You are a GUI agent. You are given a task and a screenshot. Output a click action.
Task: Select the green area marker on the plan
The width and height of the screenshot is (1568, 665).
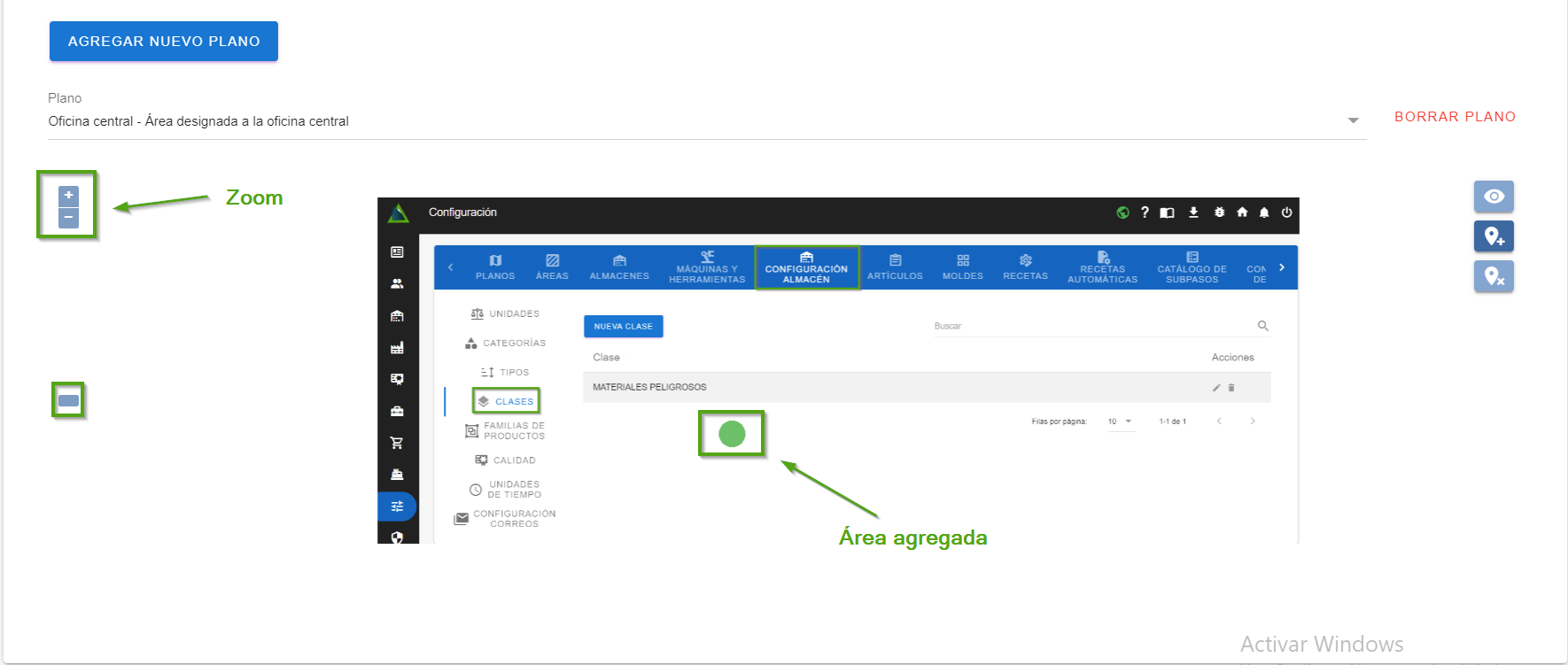732,434
